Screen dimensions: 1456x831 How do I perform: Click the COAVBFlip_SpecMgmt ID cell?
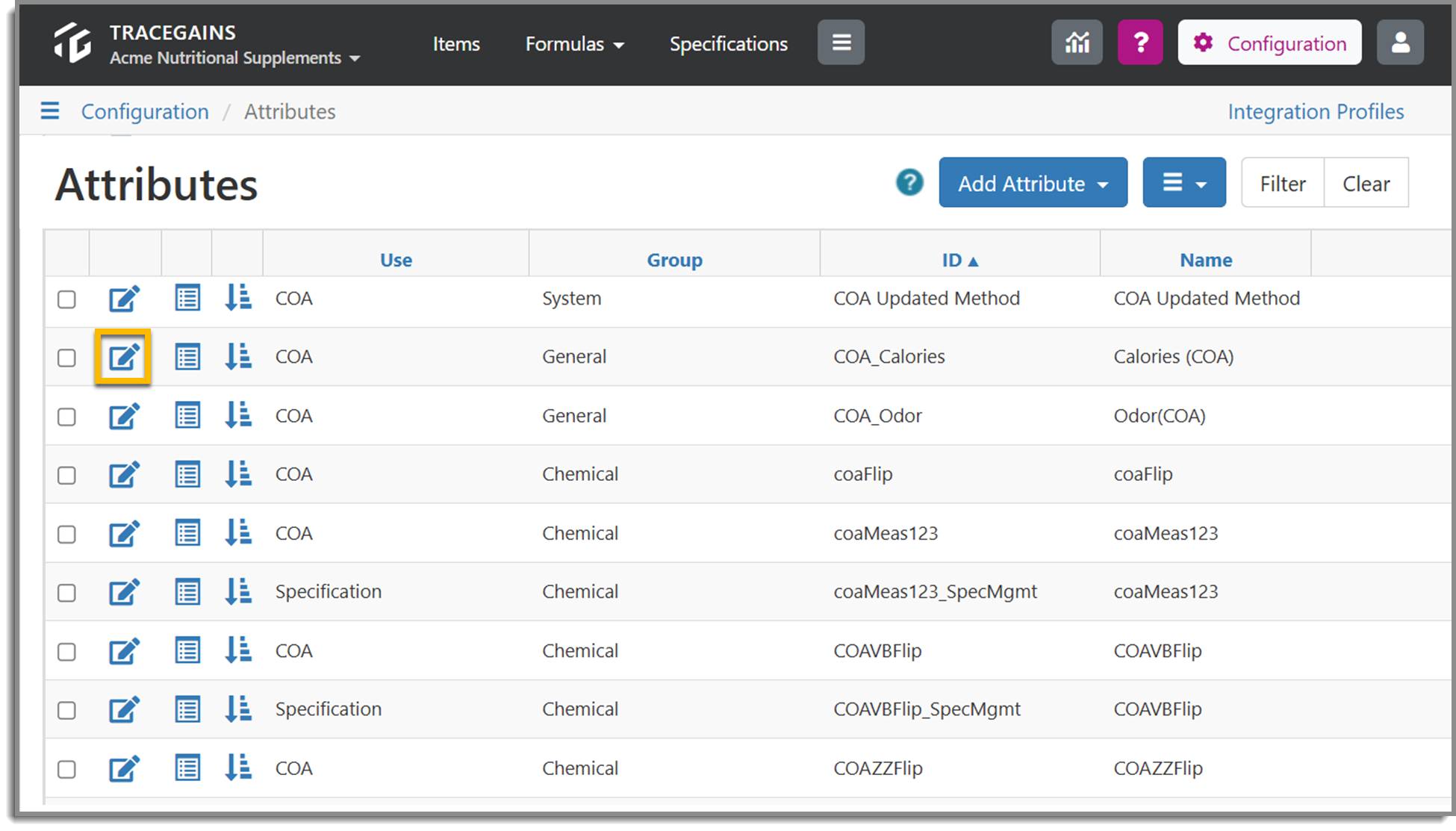(927, 709)
